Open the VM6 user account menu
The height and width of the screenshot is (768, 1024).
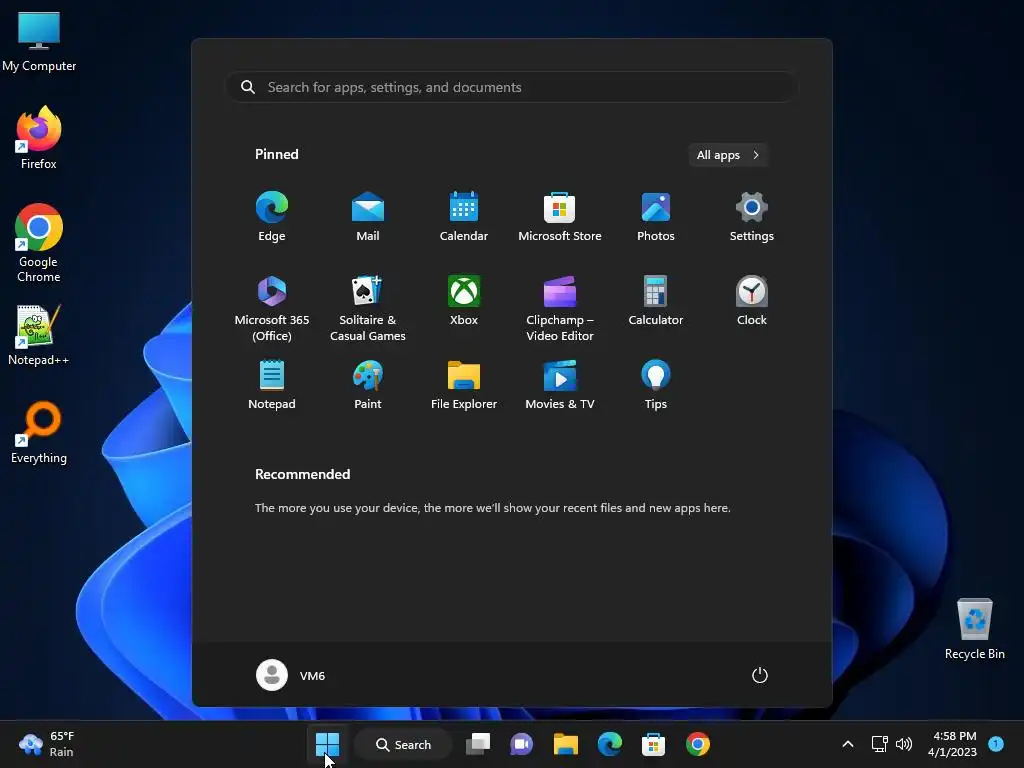pyautogui.click(x=291, y=675)
